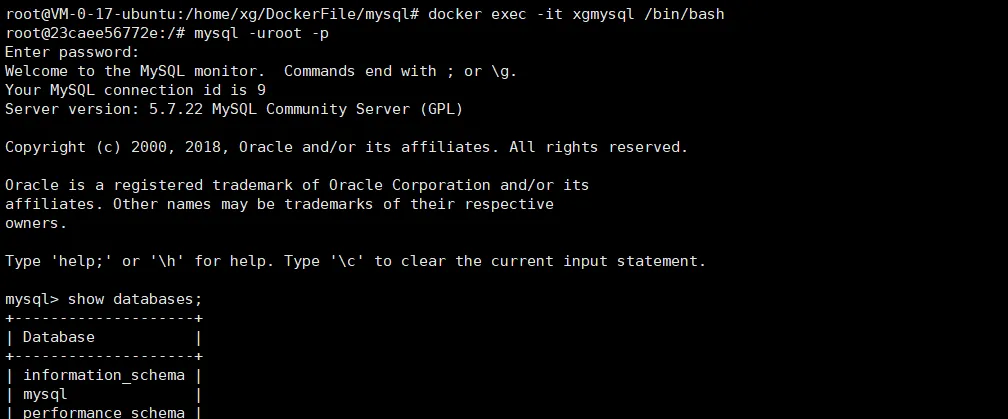Click the mysql database row
This screenshot has width=1008, height=419.
click(x=104, y=395)
